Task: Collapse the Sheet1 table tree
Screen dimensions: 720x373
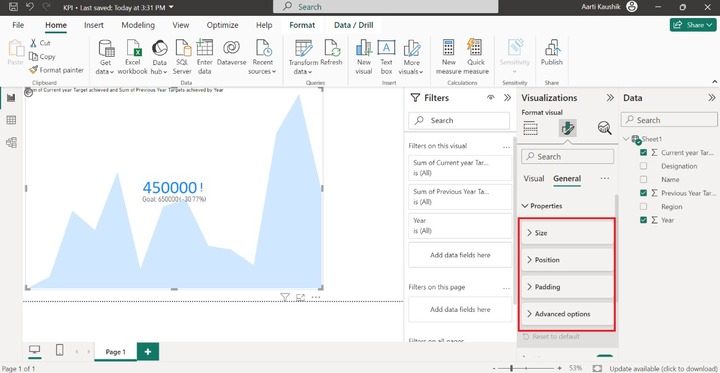Action: 626,139
